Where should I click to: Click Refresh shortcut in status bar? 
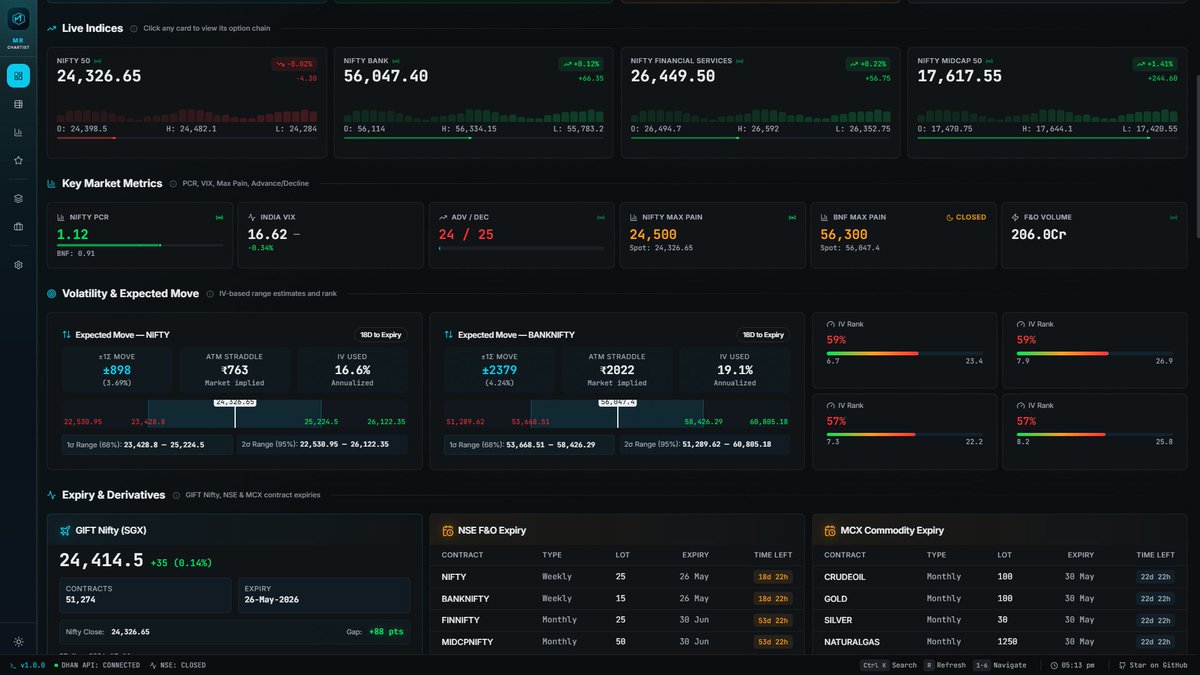945,665
